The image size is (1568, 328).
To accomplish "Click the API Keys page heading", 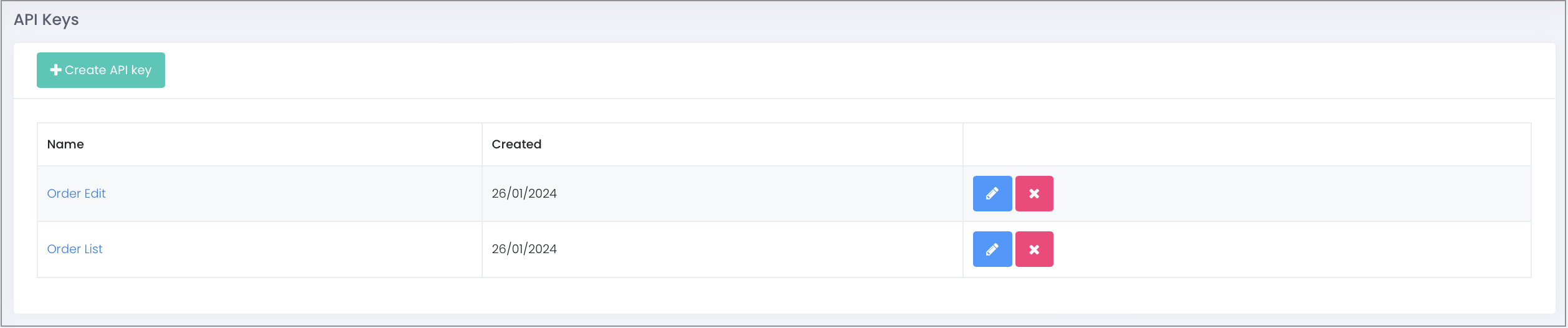I will (x=47, y=20).
